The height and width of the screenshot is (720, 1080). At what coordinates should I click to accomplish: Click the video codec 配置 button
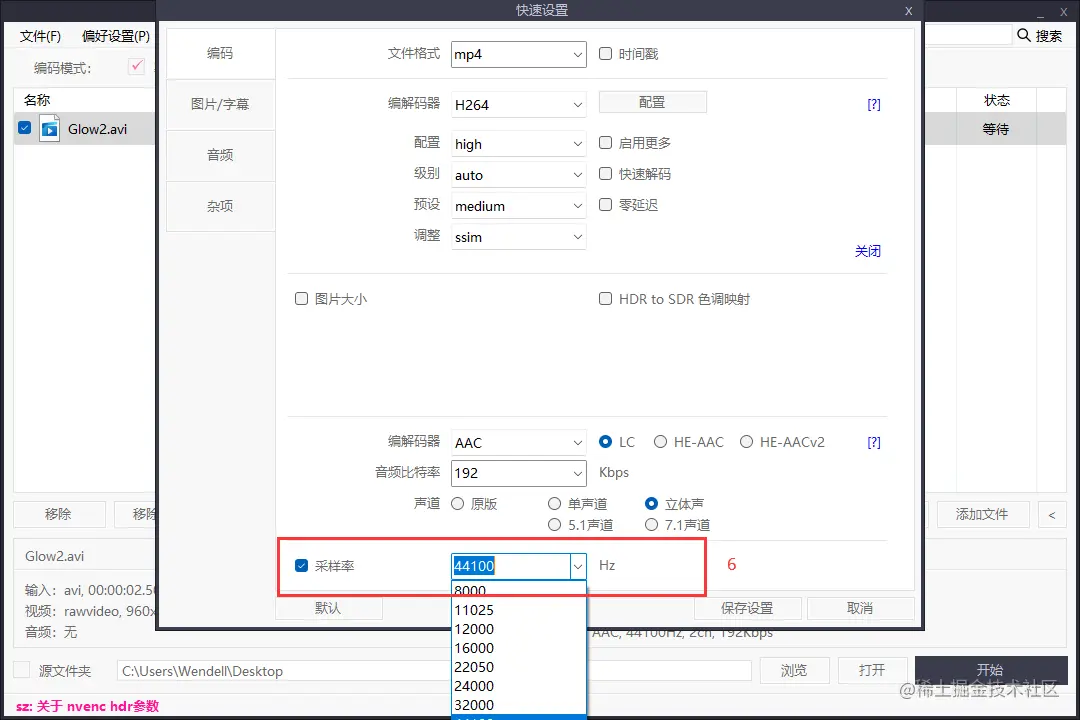[652, 102]
